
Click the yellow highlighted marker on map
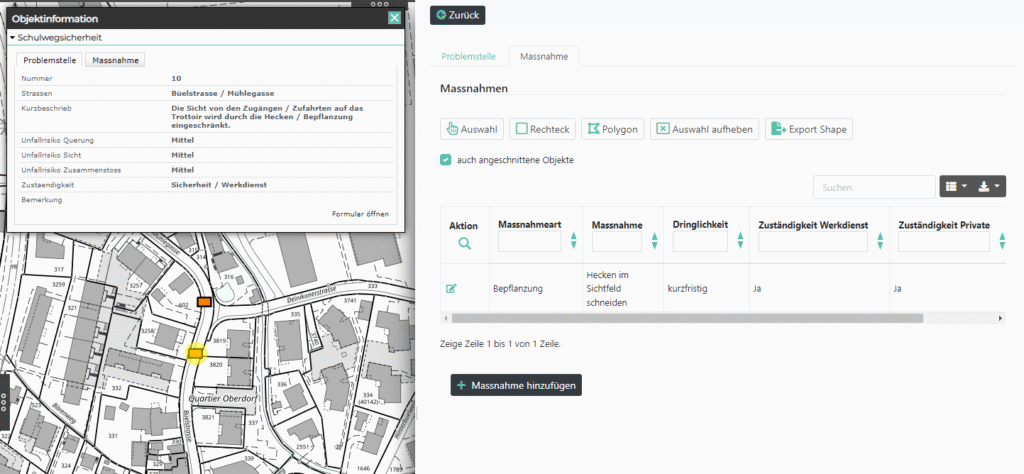[196, 352]
